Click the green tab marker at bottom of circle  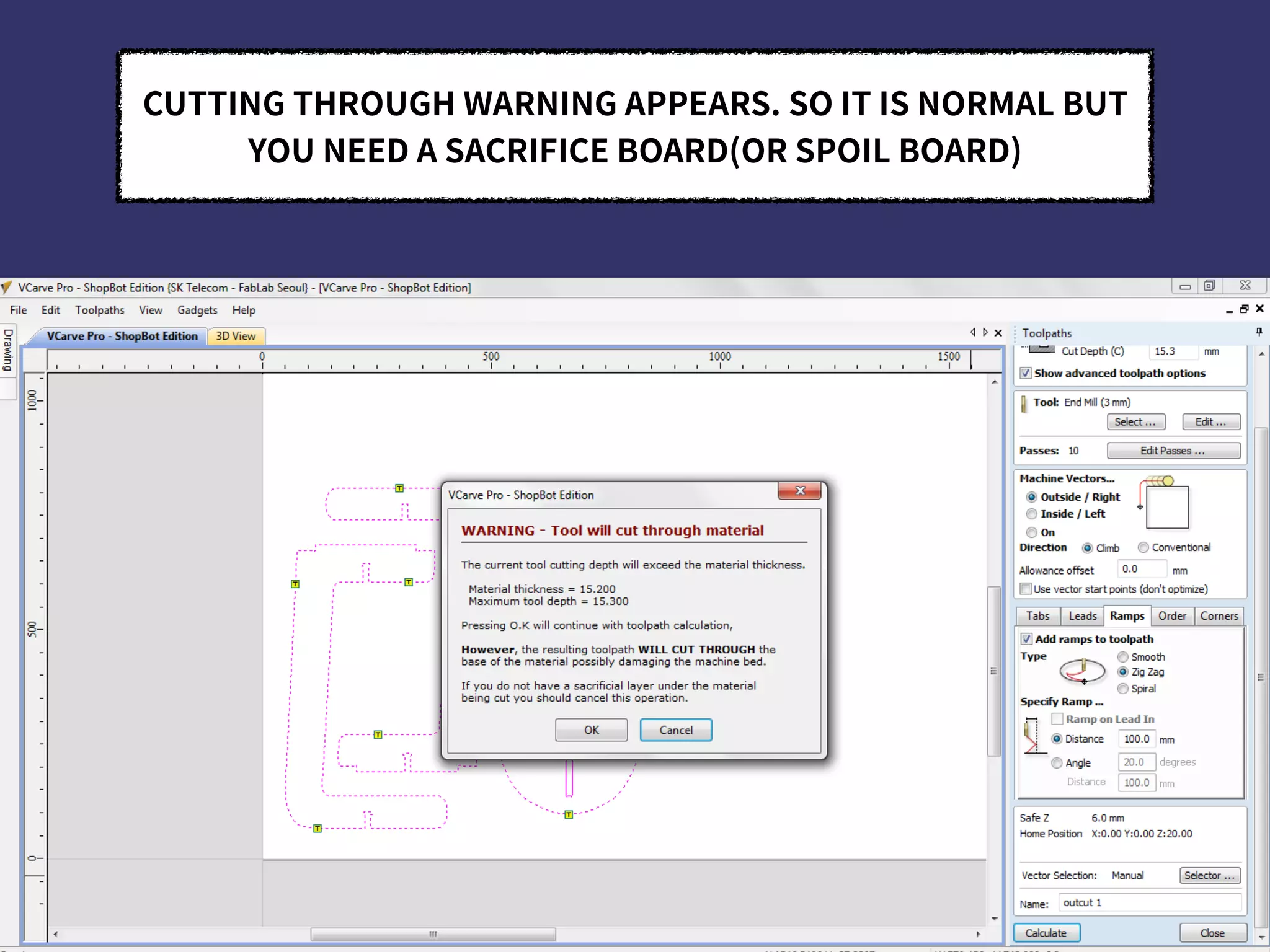[x=569, y=814]
